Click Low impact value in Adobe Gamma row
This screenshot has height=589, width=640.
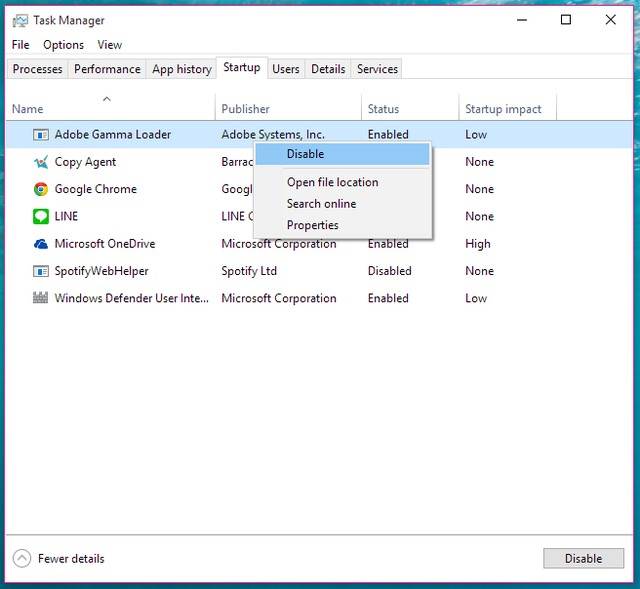476,134
